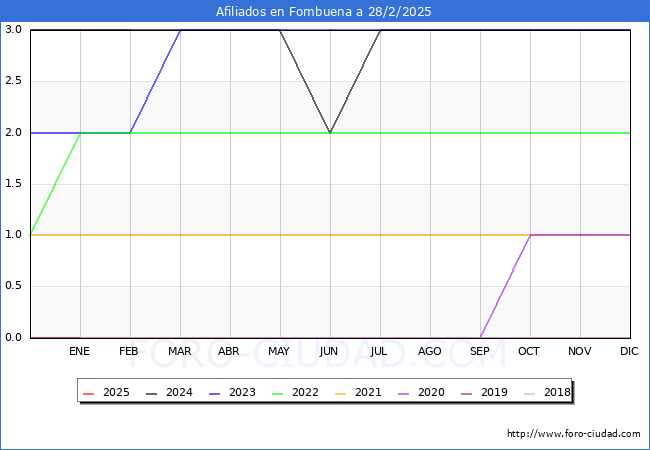Click the OCT month axis label
Viewport: 650px width, 450px height.
point(529,351)
